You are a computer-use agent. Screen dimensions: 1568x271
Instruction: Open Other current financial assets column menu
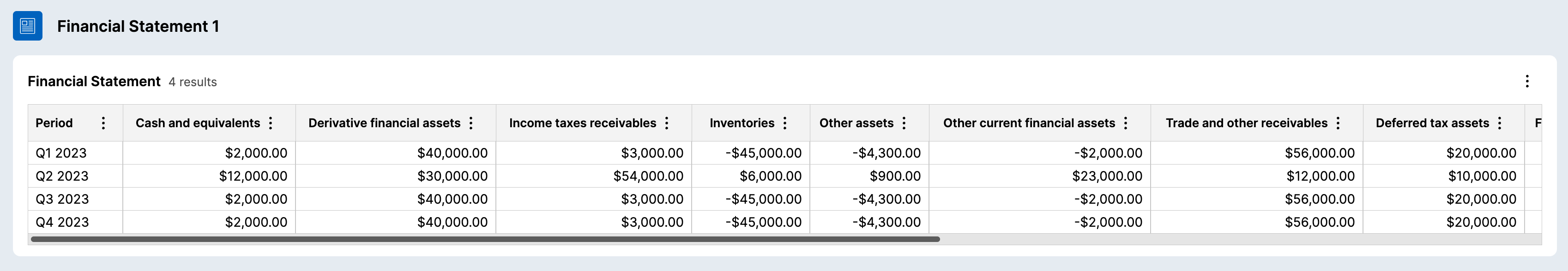tap(1126, 124)
